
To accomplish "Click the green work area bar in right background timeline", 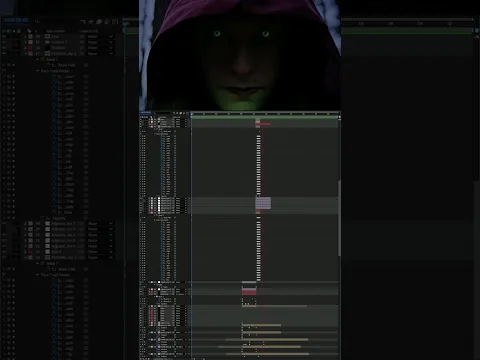I will [x=408, y=31].
